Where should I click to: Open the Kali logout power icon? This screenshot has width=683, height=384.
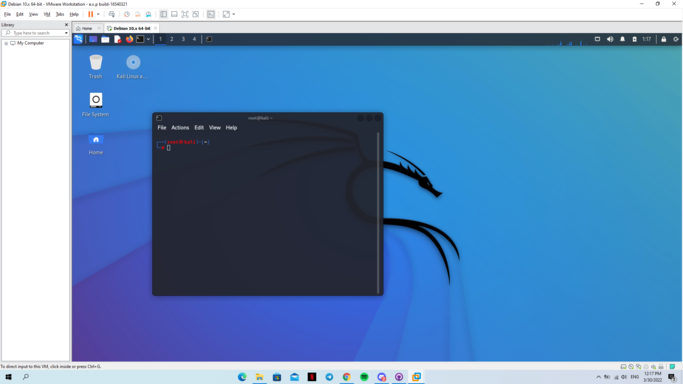click(676, 39)
